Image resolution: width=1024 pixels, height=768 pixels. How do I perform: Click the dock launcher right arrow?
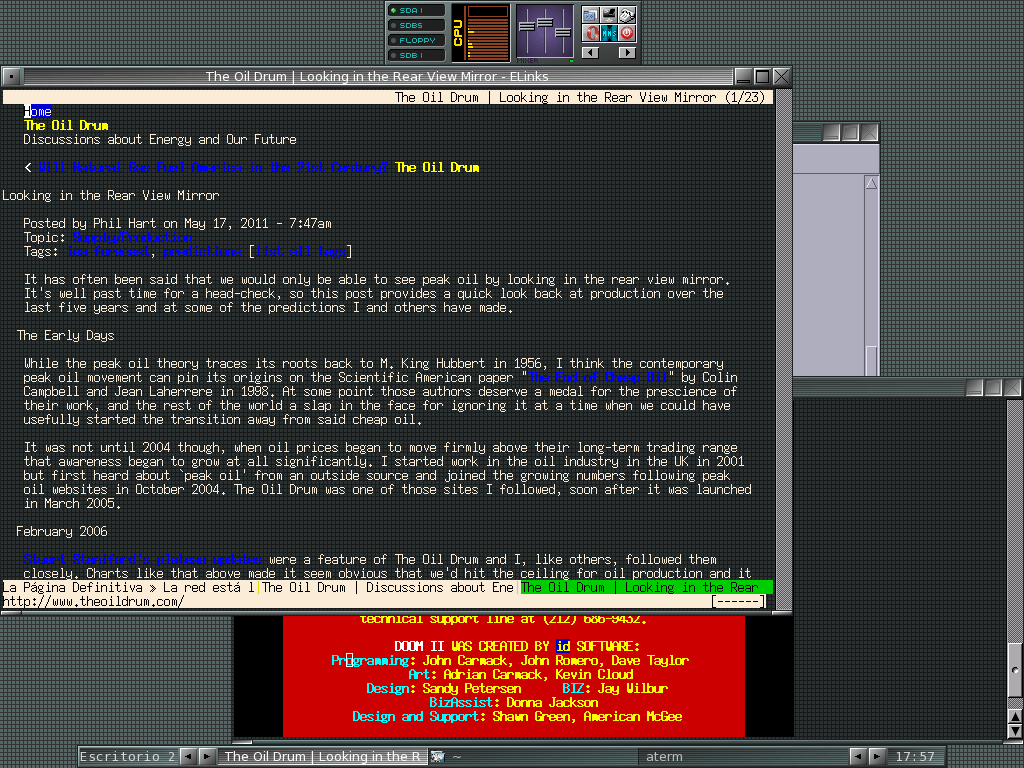pos(627,52)
